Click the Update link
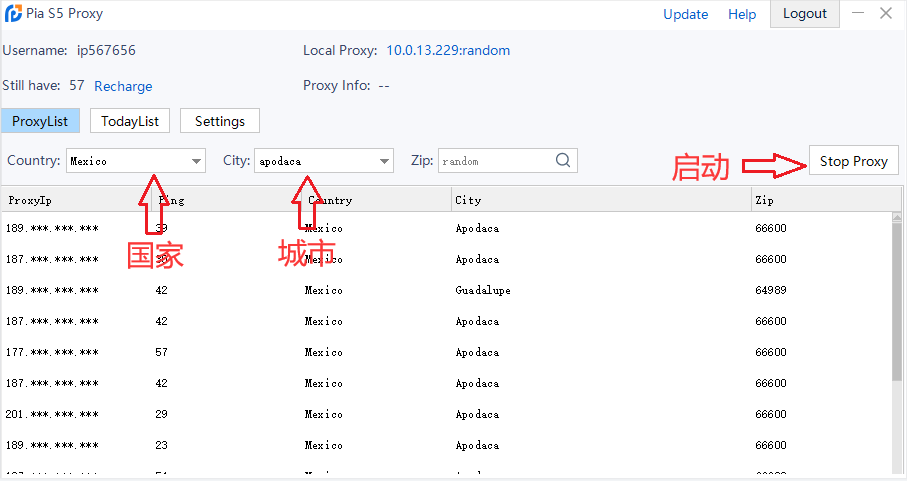 pyautogui.click(x=685, y=14)
